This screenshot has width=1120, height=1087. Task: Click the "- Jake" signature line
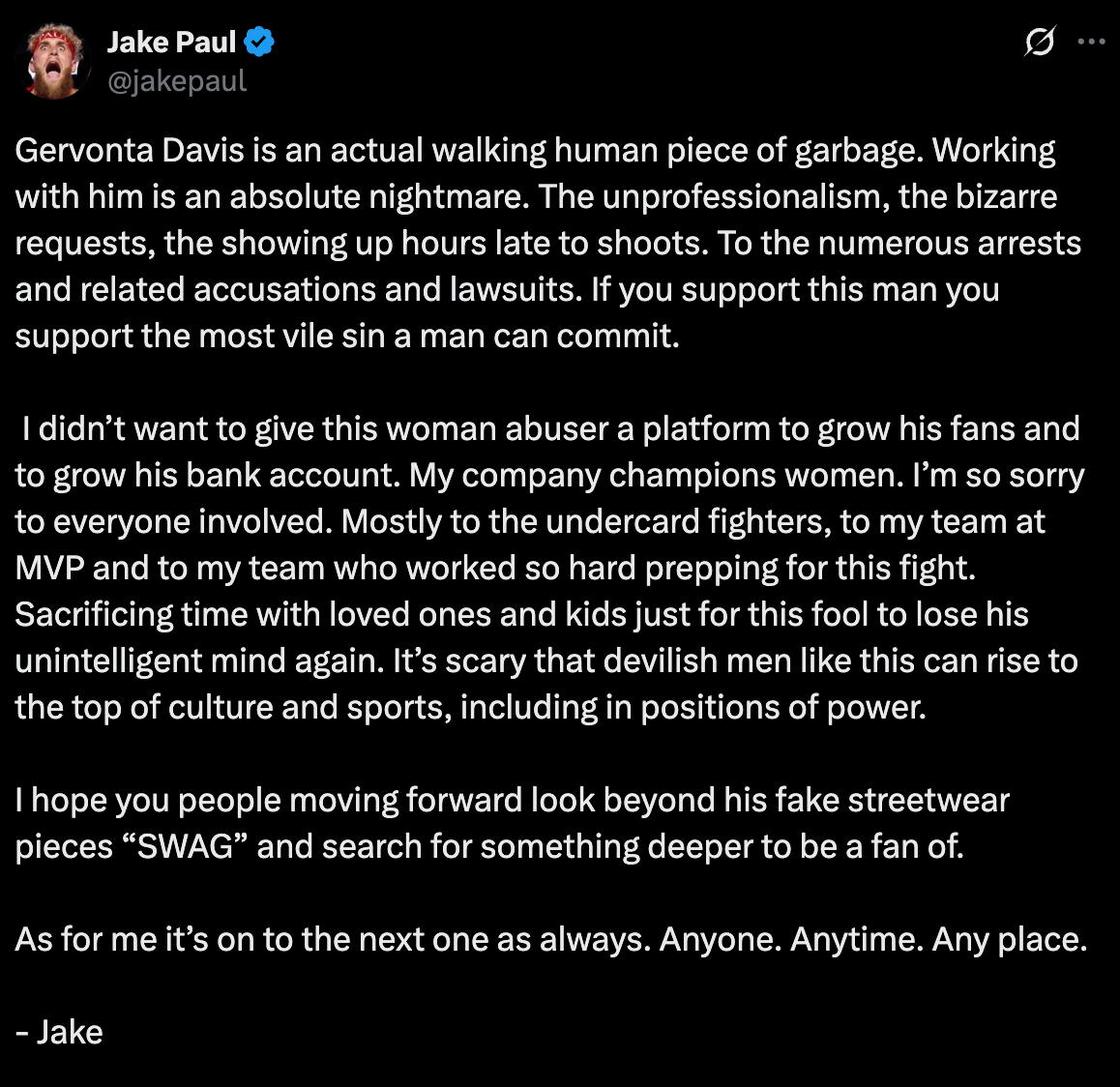[59, 1033]
